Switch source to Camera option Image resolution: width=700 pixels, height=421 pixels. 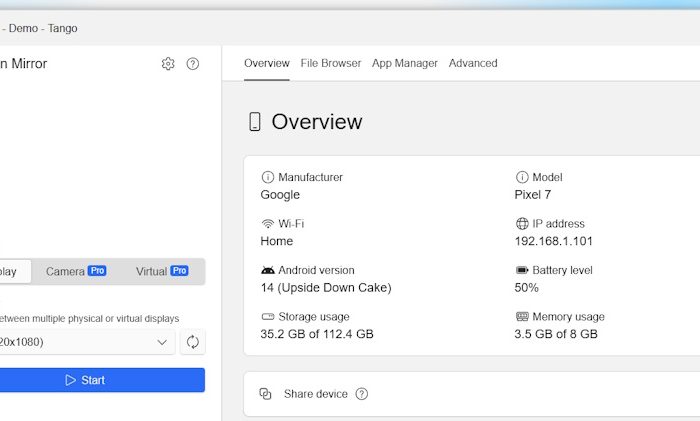[75, 271]
